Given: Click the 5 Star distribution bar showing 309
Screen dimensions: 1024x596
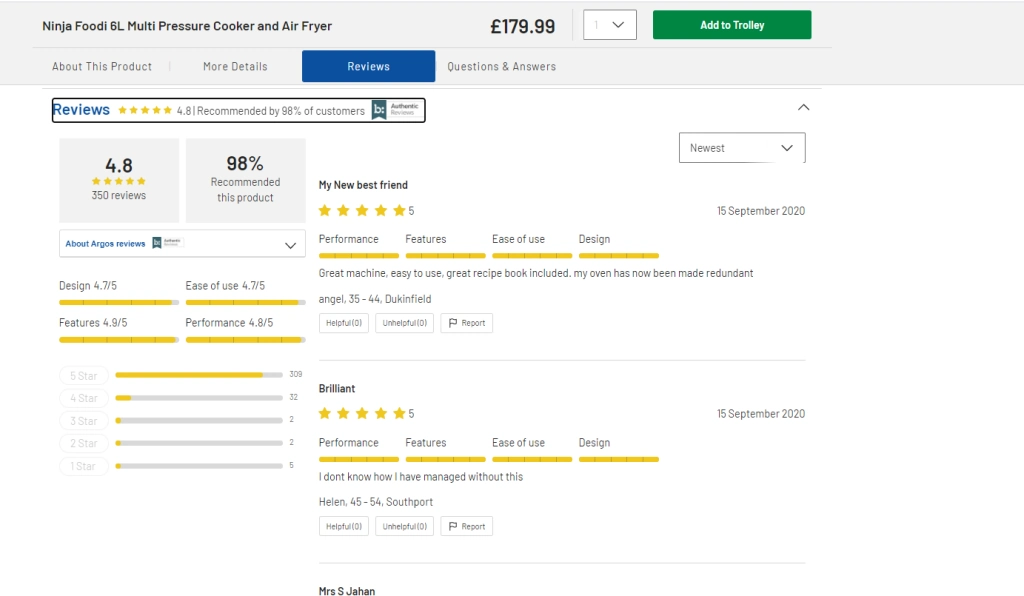Looking at the screenshot, I should click(x=199, y=375).
